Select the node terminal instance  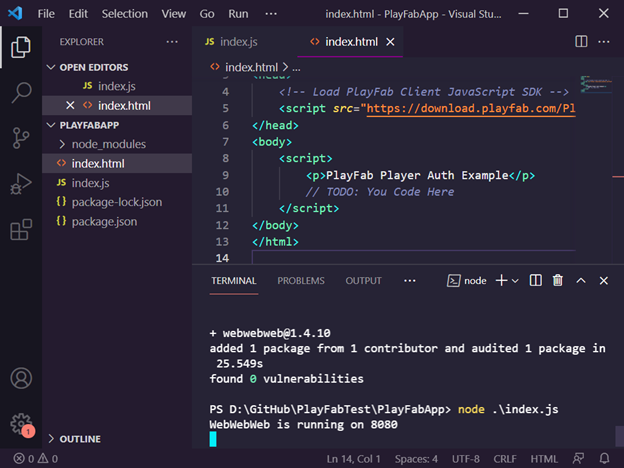(466, 281)
